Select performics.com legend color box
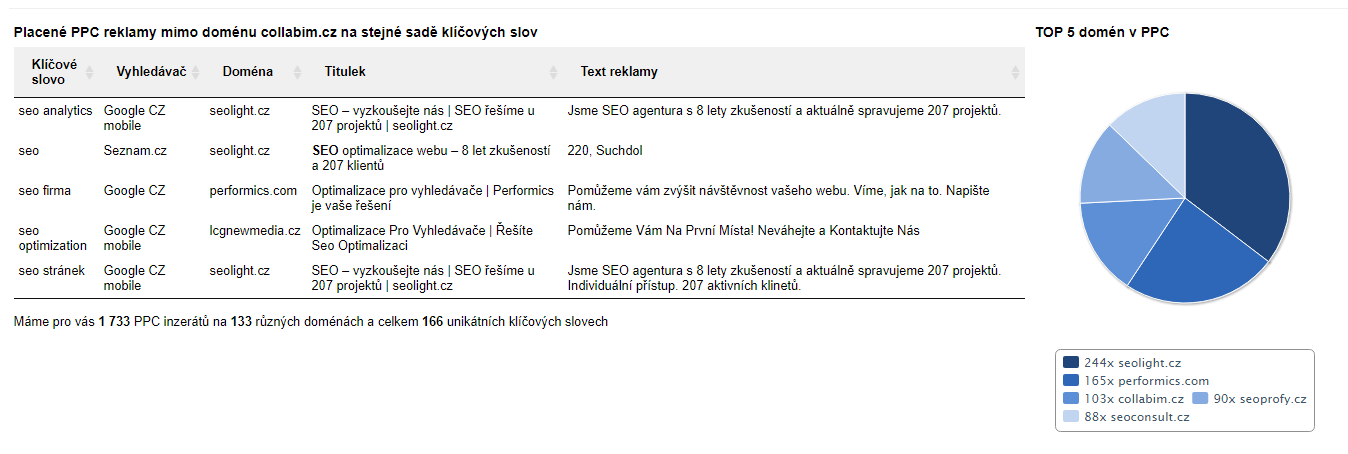1348x454 pixels. (1071, 381)
